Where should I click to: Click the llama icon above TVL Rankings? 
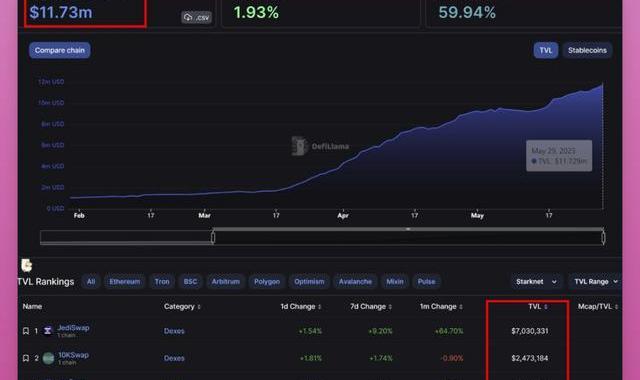coord(27,265)
